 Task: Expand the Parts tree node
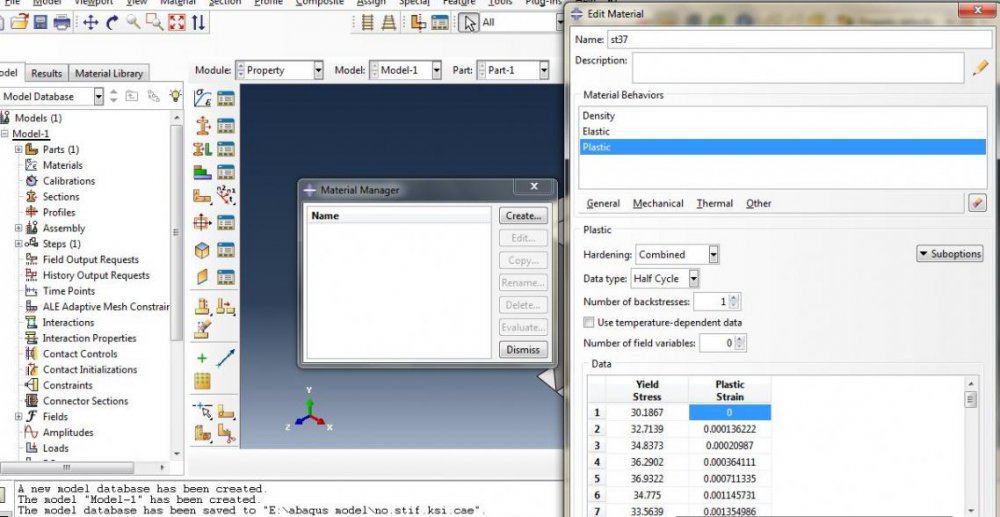pos(18,150)
